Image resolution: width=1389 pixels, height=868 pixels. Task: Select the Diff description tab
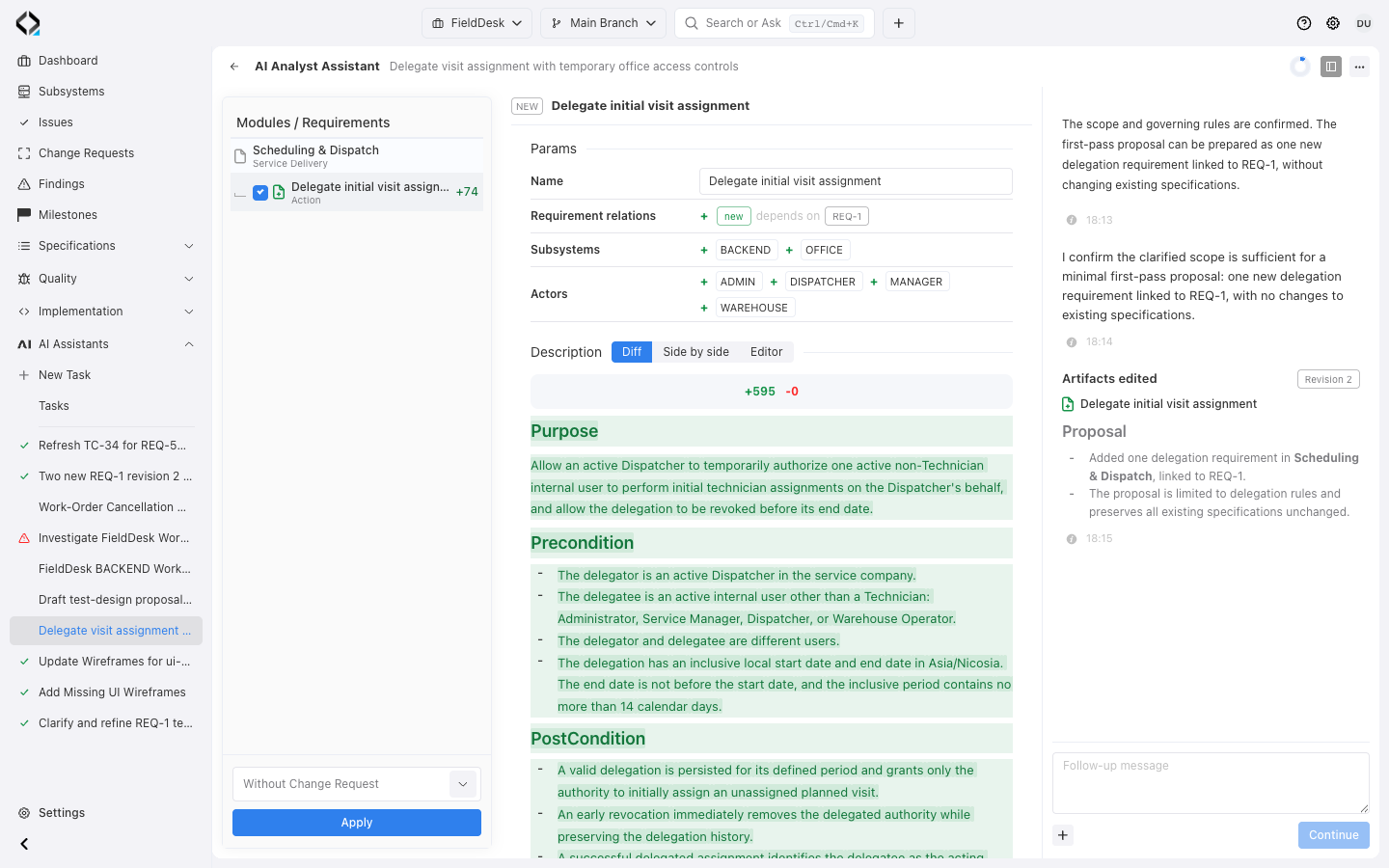[632, 352]
